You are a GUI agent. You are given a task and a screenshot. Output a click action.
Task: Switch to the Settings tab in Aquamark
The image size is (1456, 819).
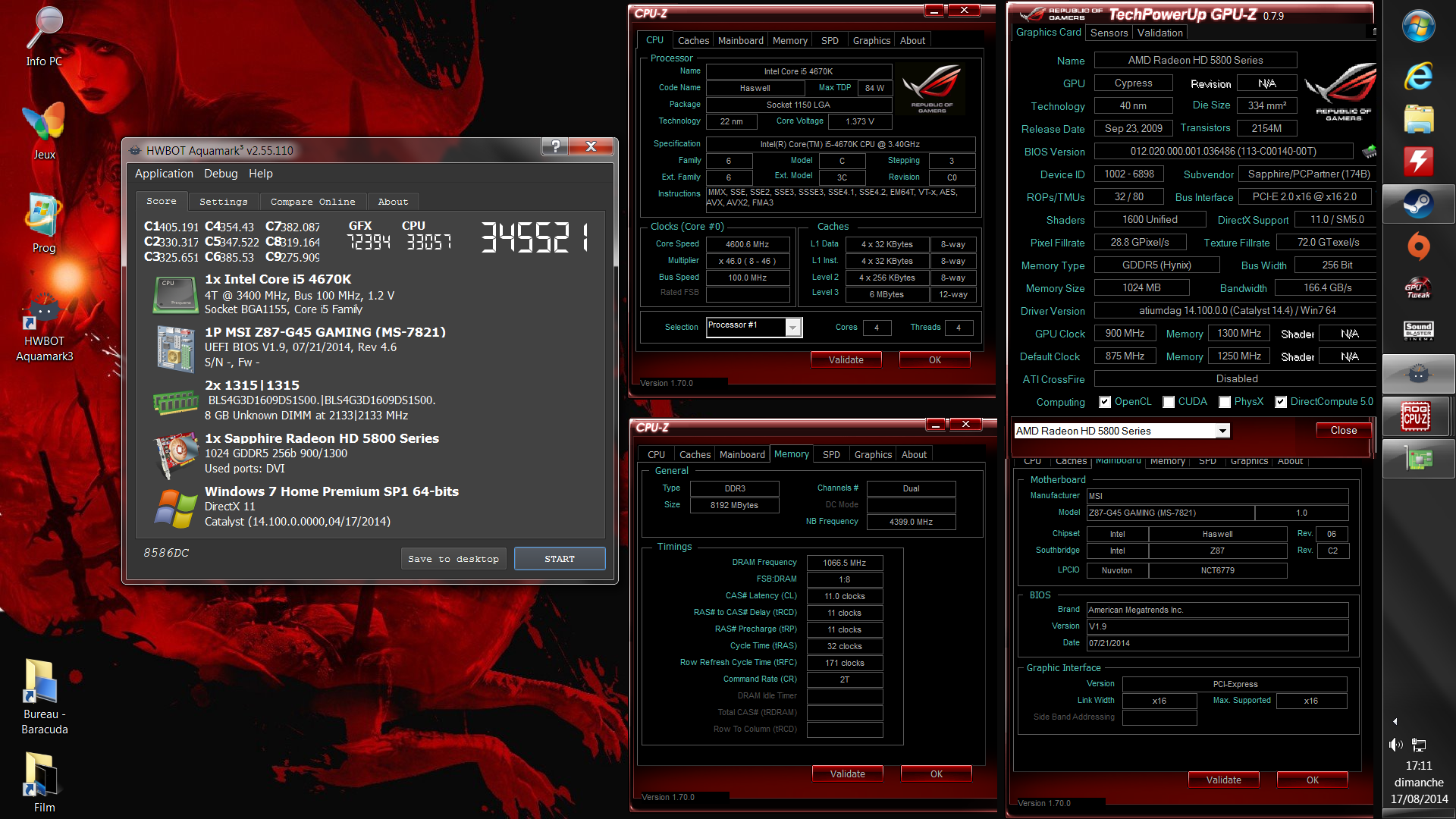223,202
